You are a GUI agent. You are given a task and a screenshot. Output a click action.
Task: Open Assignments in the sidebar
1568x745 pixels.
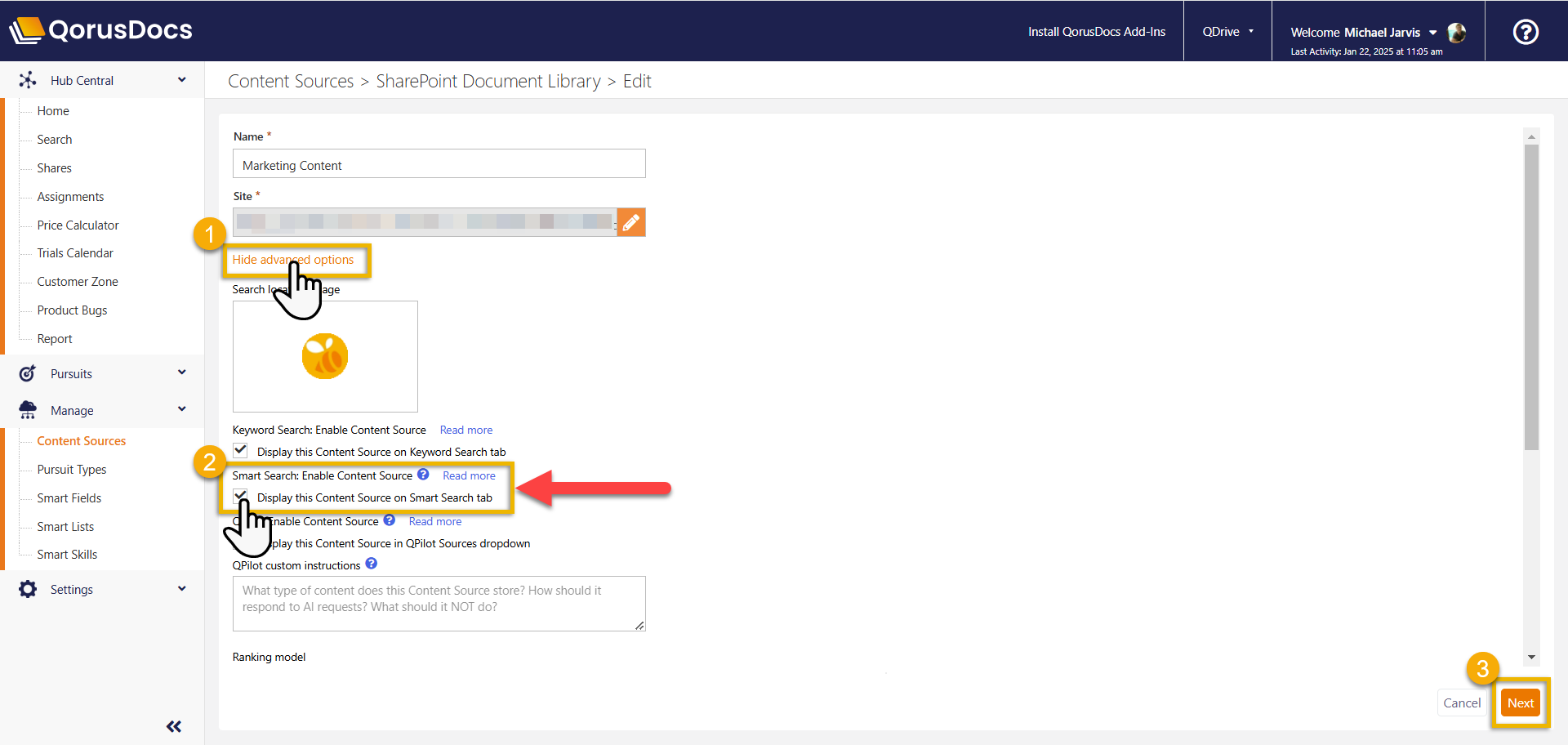coord(70,197)
